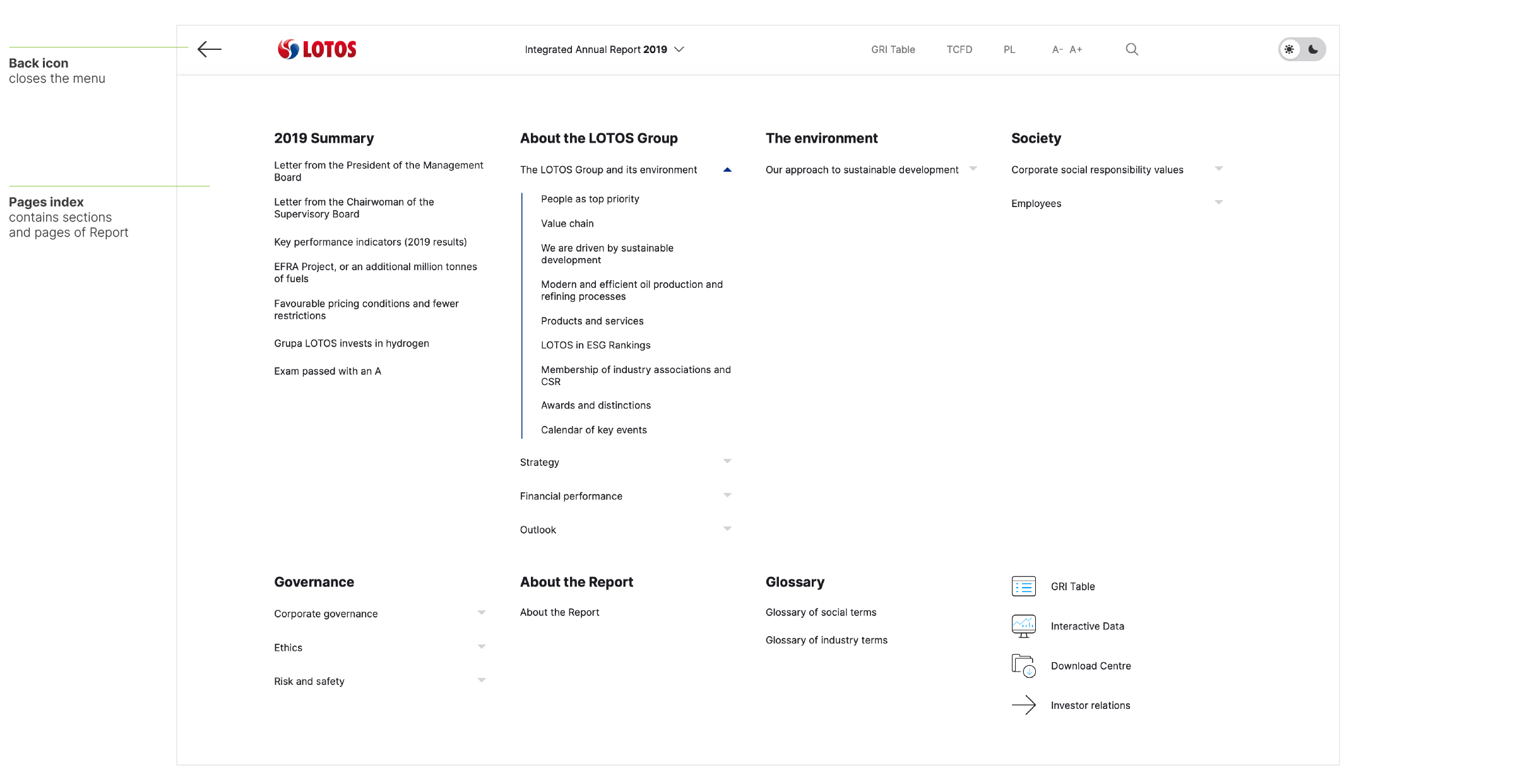Open Calendar of key events page
1515x784 pixels.
[594, 430]
